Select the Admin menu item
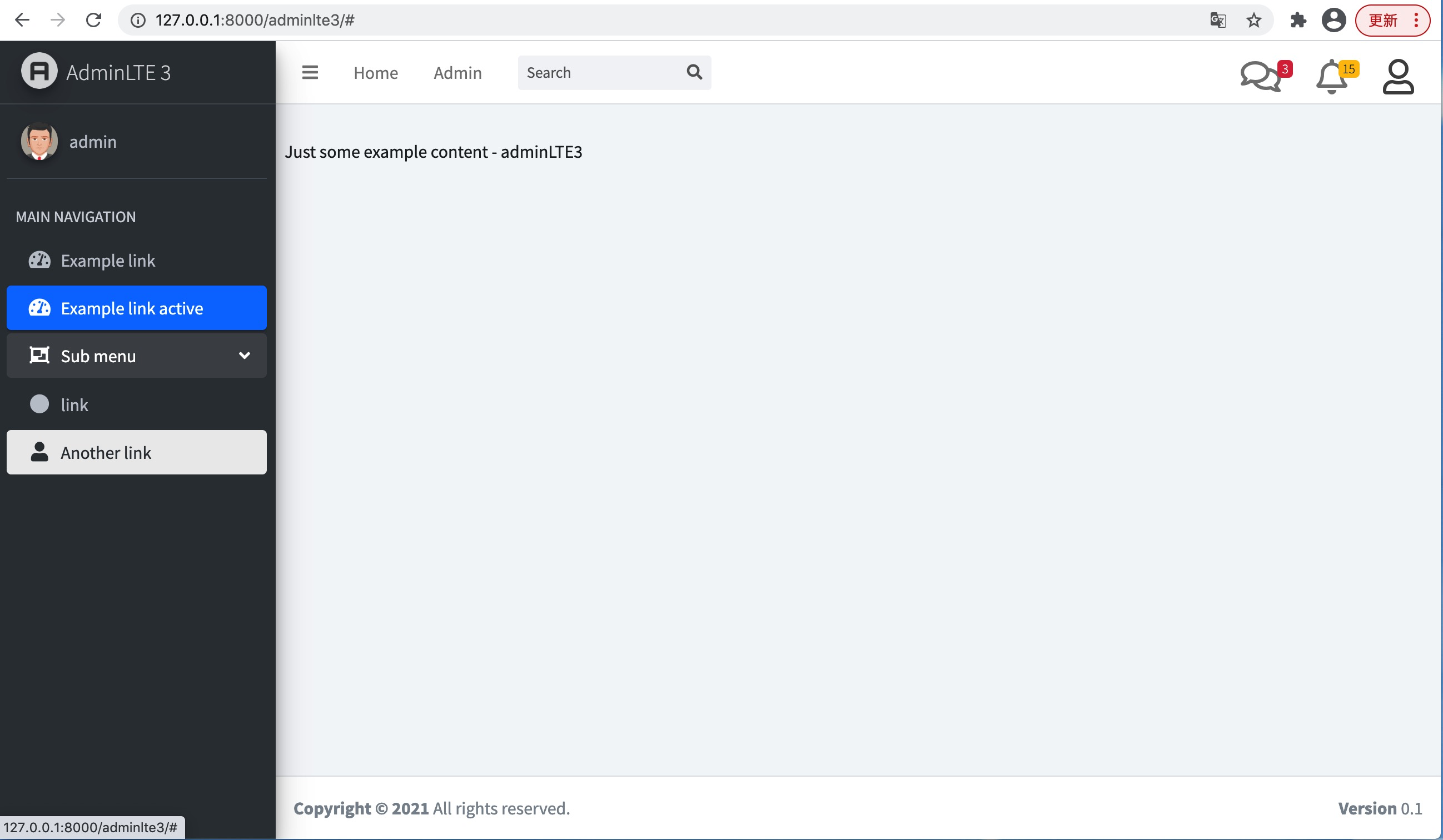The width and height of the screenshot is (1443, 840). click(457, 72)
